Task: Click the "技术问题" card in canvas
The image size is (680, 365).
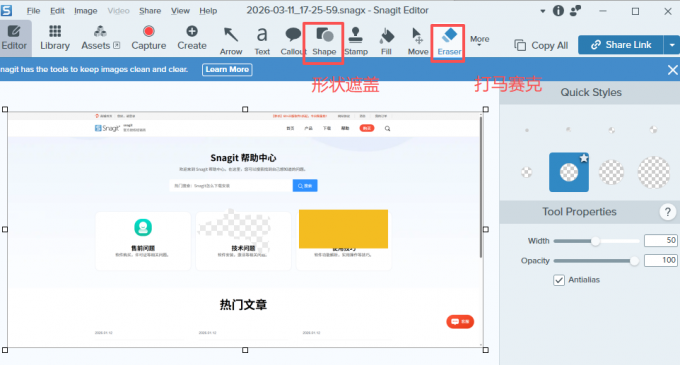Action: [x=243, y=241]
